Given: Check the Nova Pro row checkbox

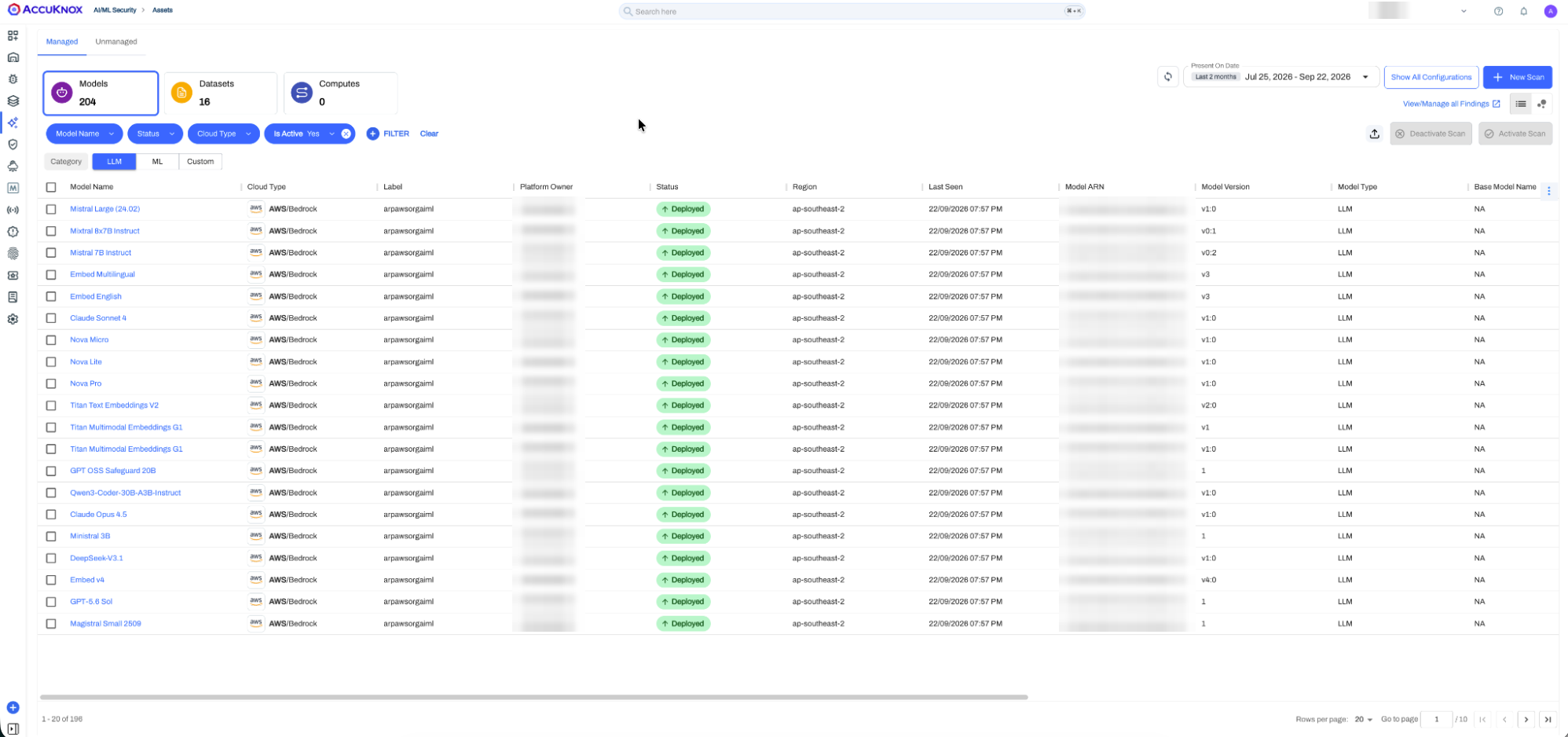Looking at the screenshot, I should [x=51, y=383].
